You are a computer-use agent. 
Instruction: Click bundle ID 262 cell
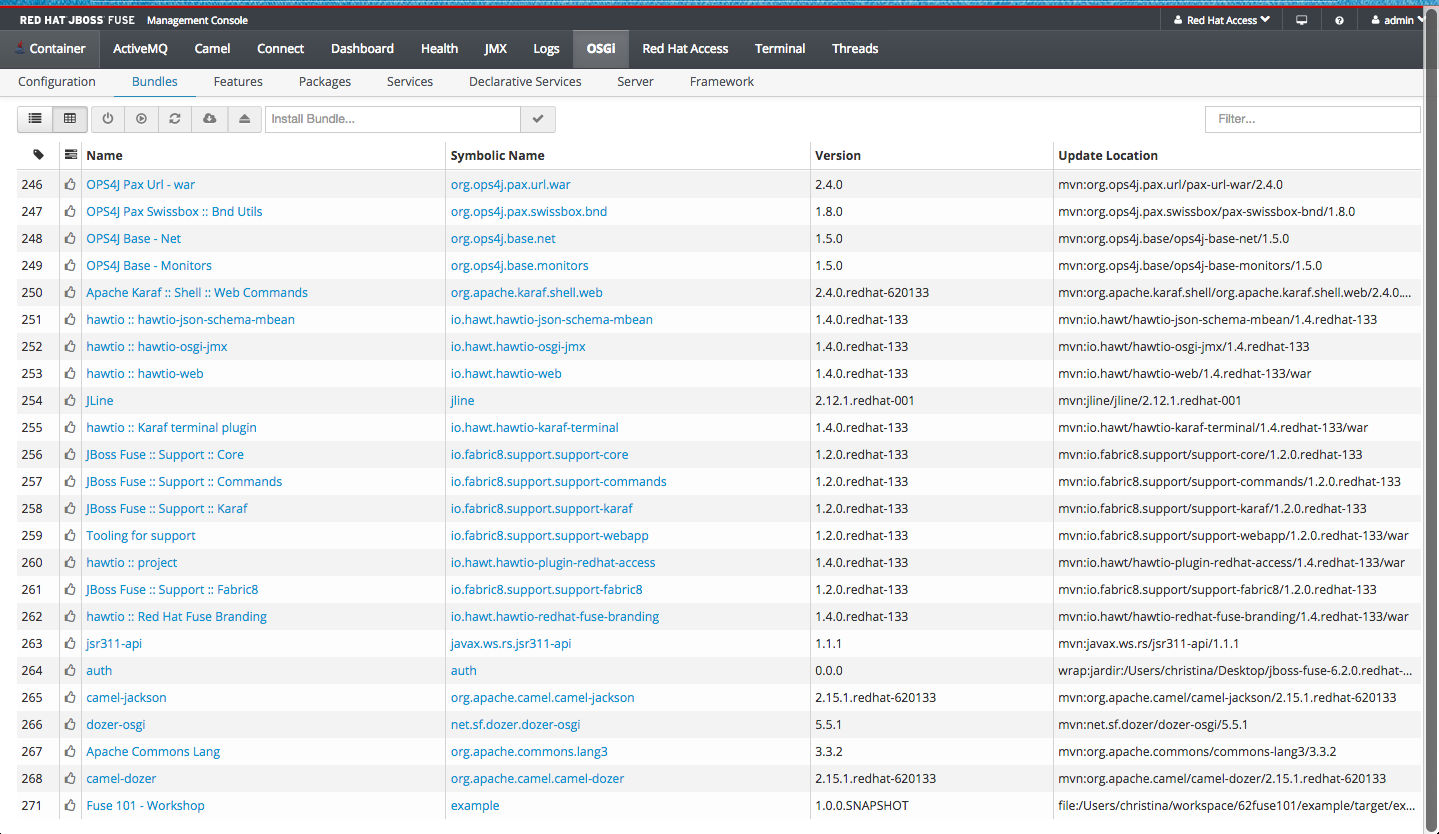click(x=32, y=617)
